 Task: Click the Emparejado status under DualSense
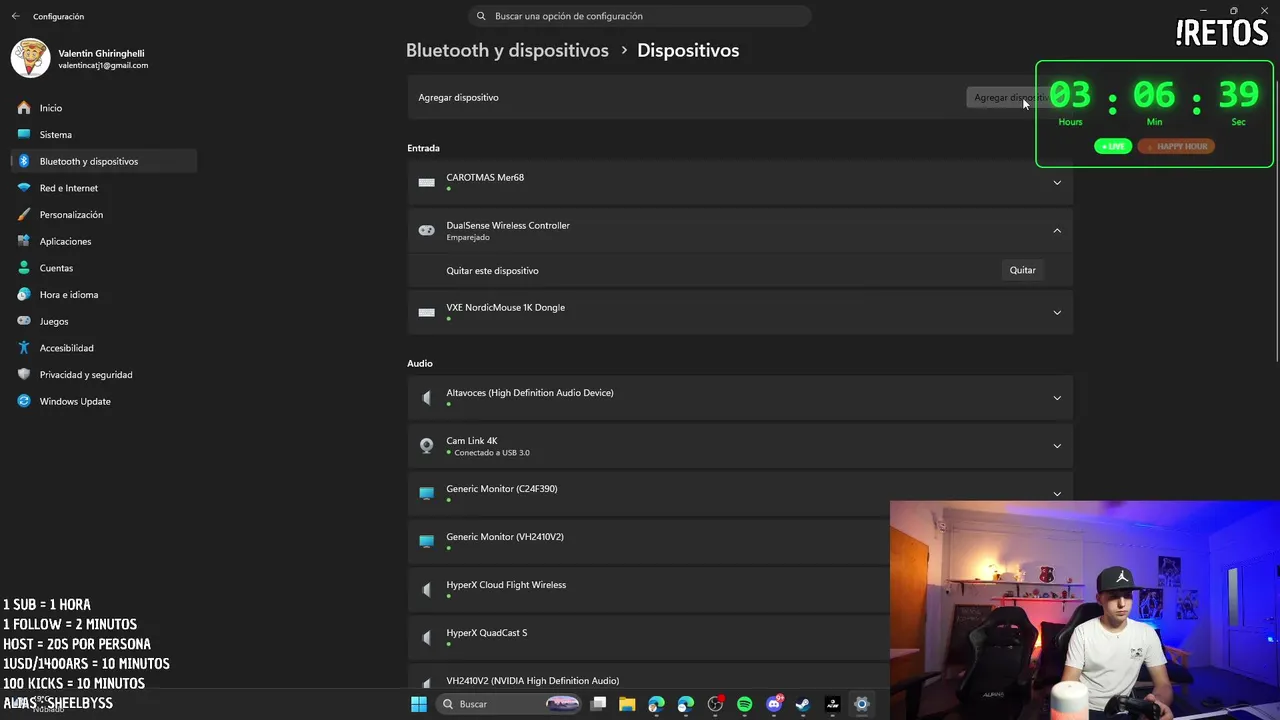468,238
